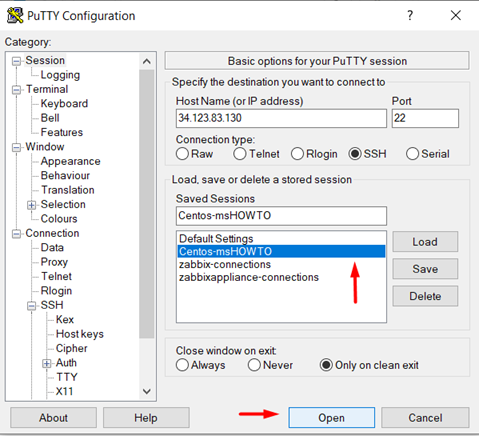
Task: Click the Load session button
Action: pos(425,242)
